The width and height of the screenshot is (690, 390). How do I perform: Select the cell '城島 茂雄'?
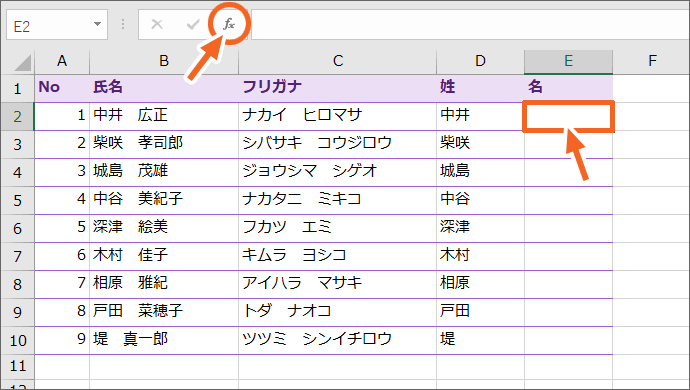click(164, 172)
